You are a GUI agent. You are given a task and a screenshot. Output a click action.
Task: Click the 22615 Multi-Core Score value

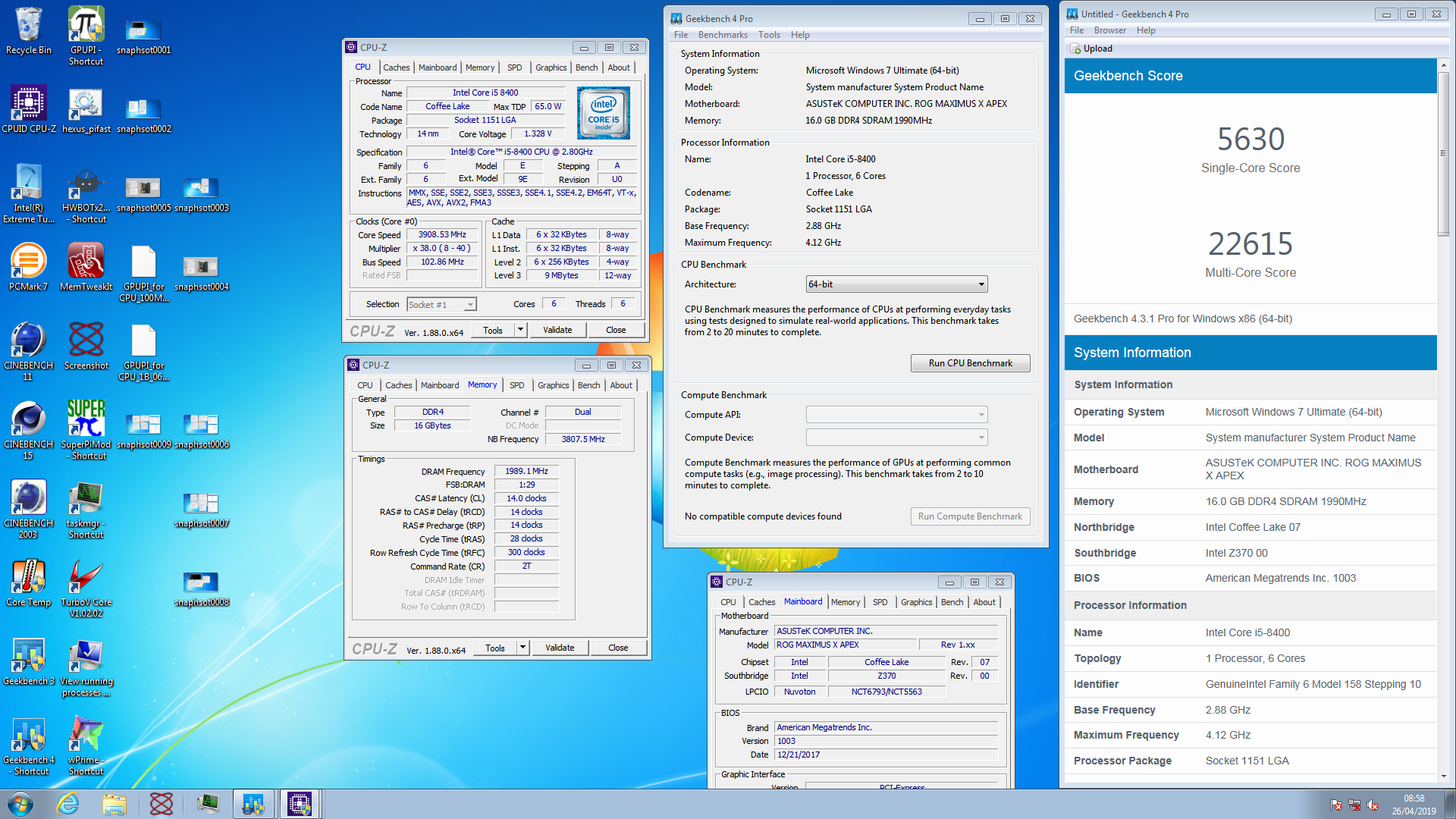[x=1250, y=244]
